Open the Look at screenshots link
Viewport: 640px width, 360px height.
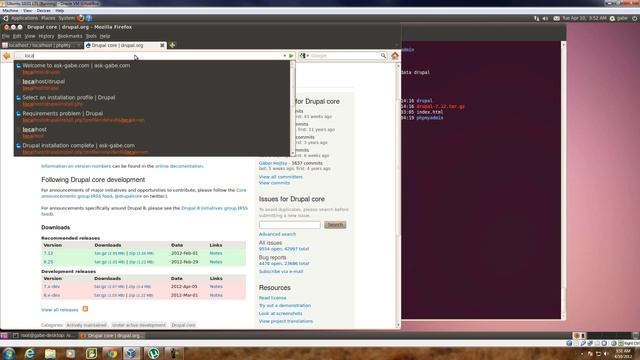pos(280,313)
